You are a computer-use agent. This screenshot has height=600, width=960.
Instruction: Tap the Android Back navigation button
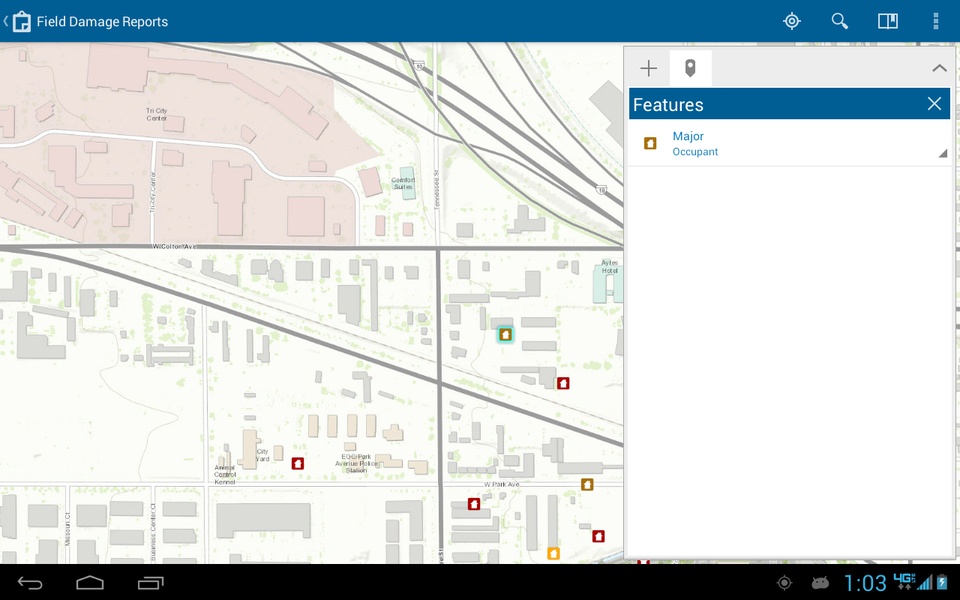[x=30, y=582]
